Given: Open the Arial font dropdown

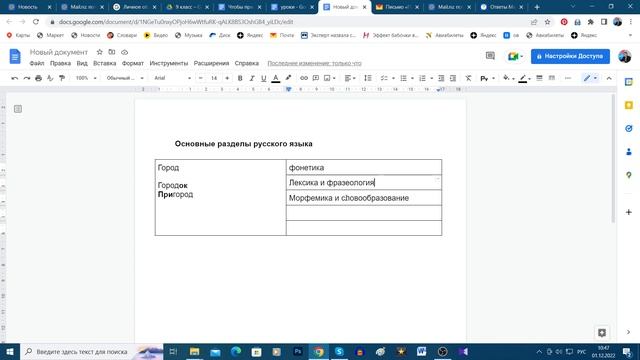Looking at the screenshot, I should click(172, 78).
